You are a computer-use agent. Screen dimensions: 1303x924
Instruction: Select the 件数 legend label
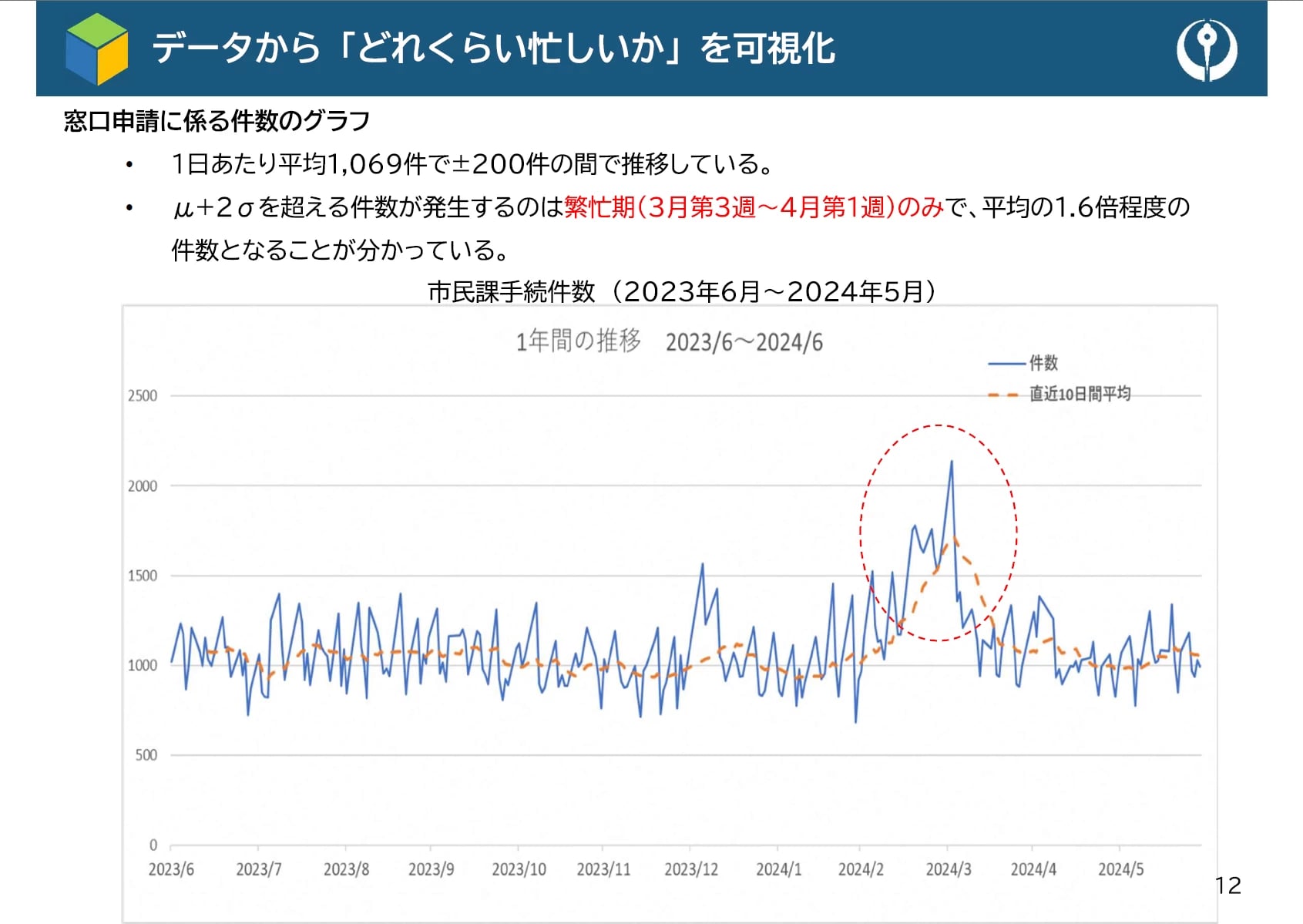(1043, 363)
